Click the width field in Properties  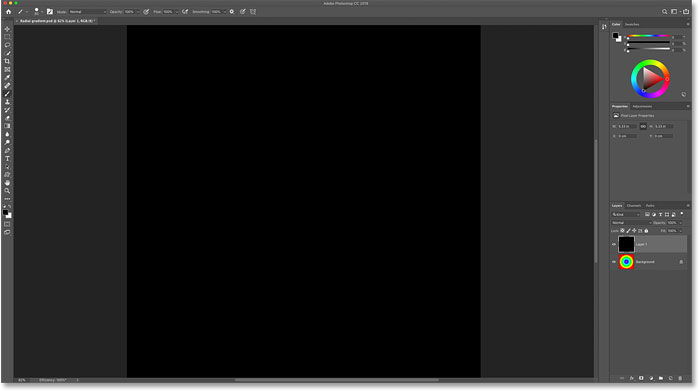[x=627, y=126]
